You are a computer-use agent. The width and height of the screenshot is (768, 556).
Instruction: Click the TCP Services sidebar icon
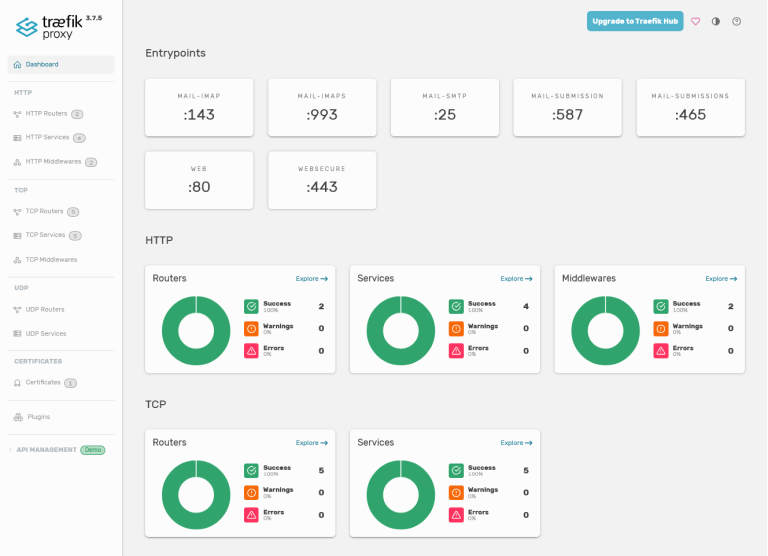click(17, 236)
